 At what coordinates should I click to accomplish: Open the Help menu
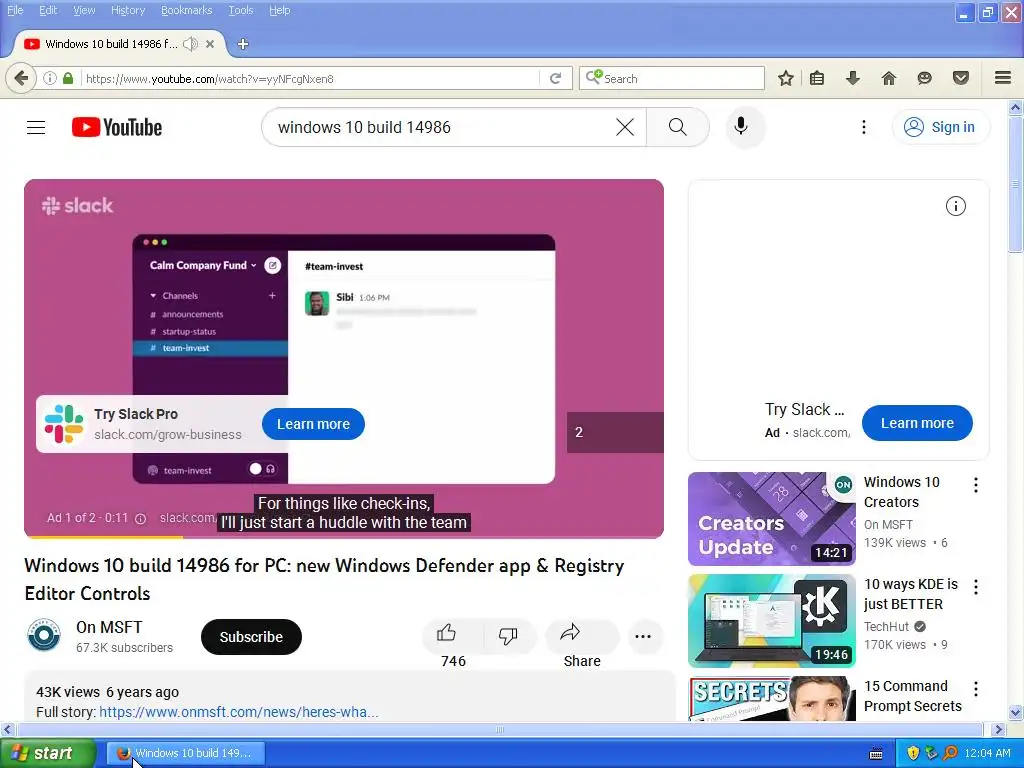coord(280,10)
